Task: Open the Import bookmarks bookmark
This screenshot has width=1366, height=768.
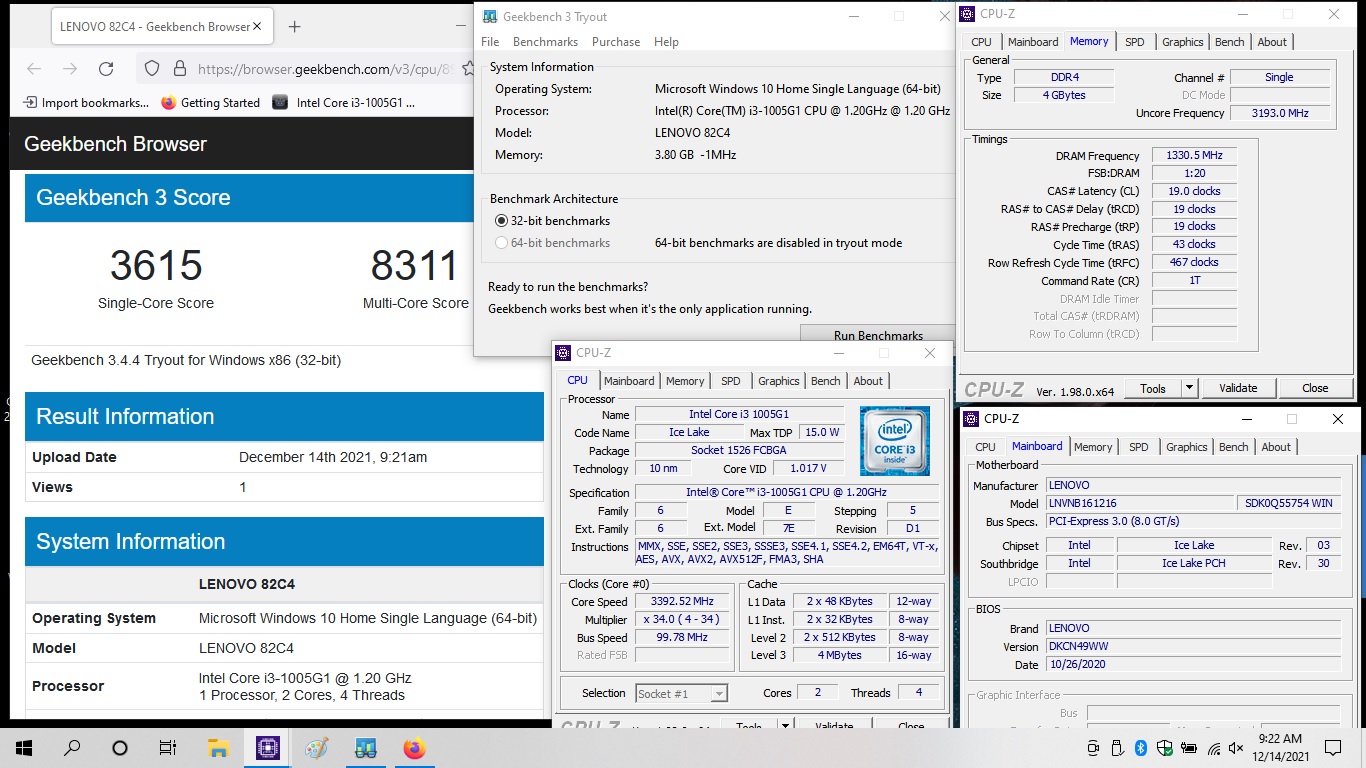Action: click(85, 102)
